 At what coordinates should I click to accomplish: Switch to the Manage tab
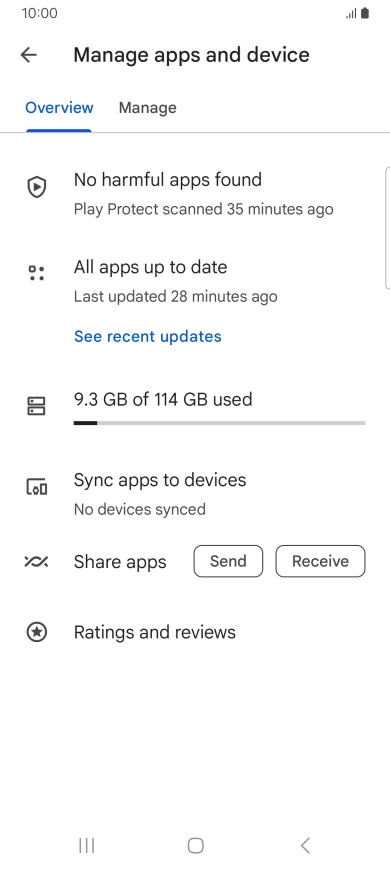click(147, 108)
